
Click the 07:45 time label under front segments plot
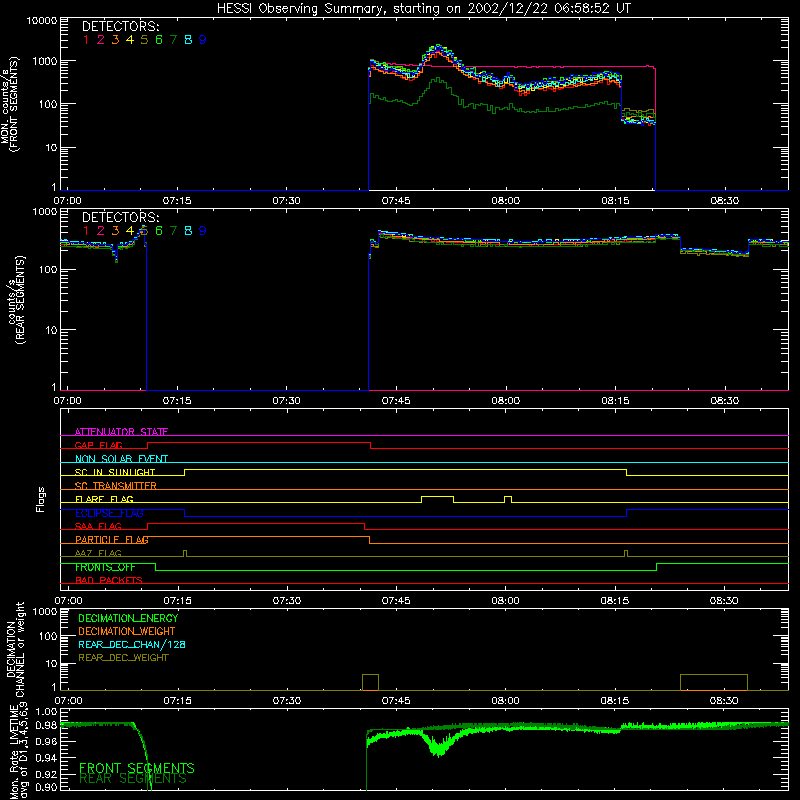[x=396, y=201]
